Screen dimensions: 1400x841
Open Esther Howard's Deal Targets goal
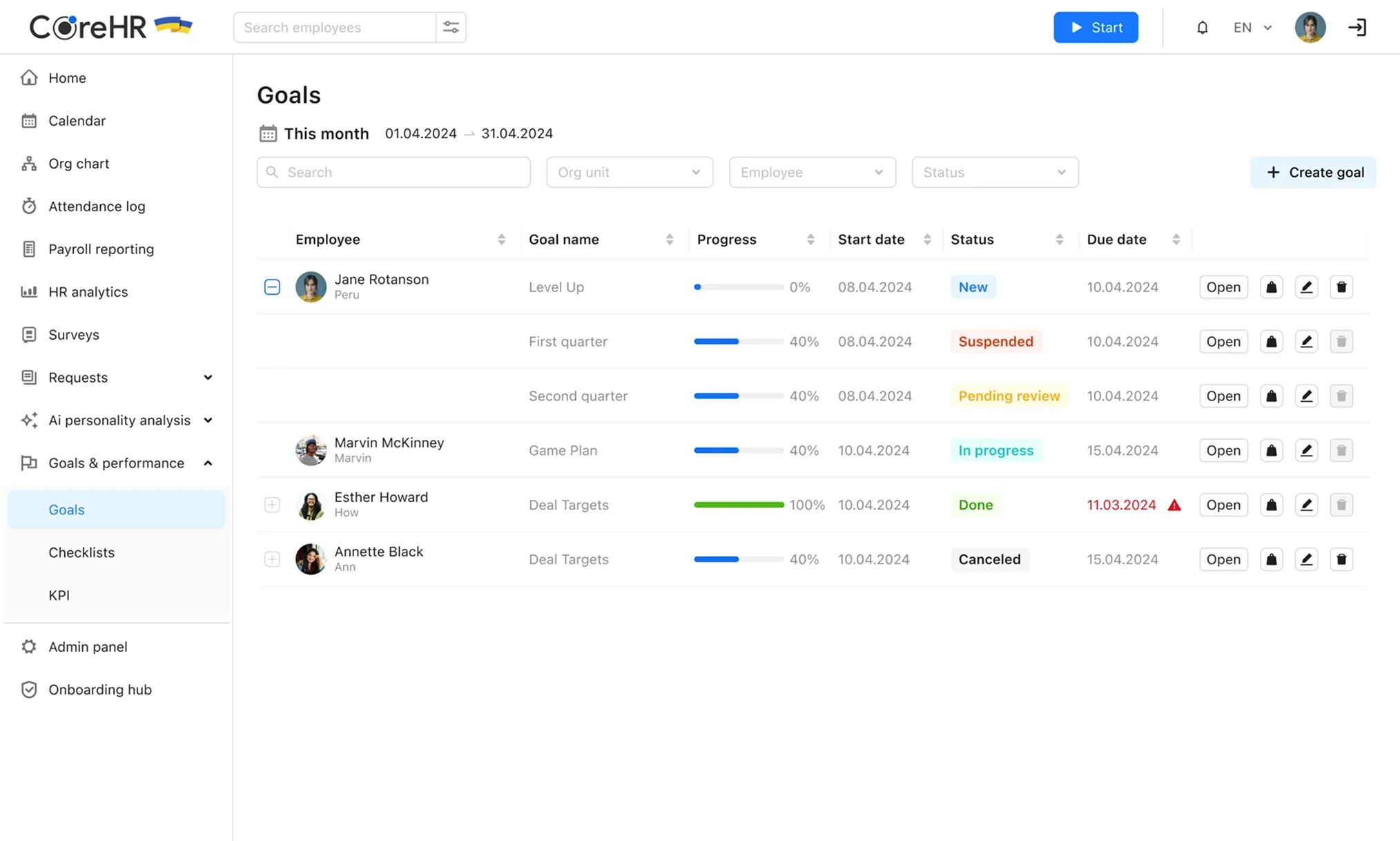[x=1223, y=505]
